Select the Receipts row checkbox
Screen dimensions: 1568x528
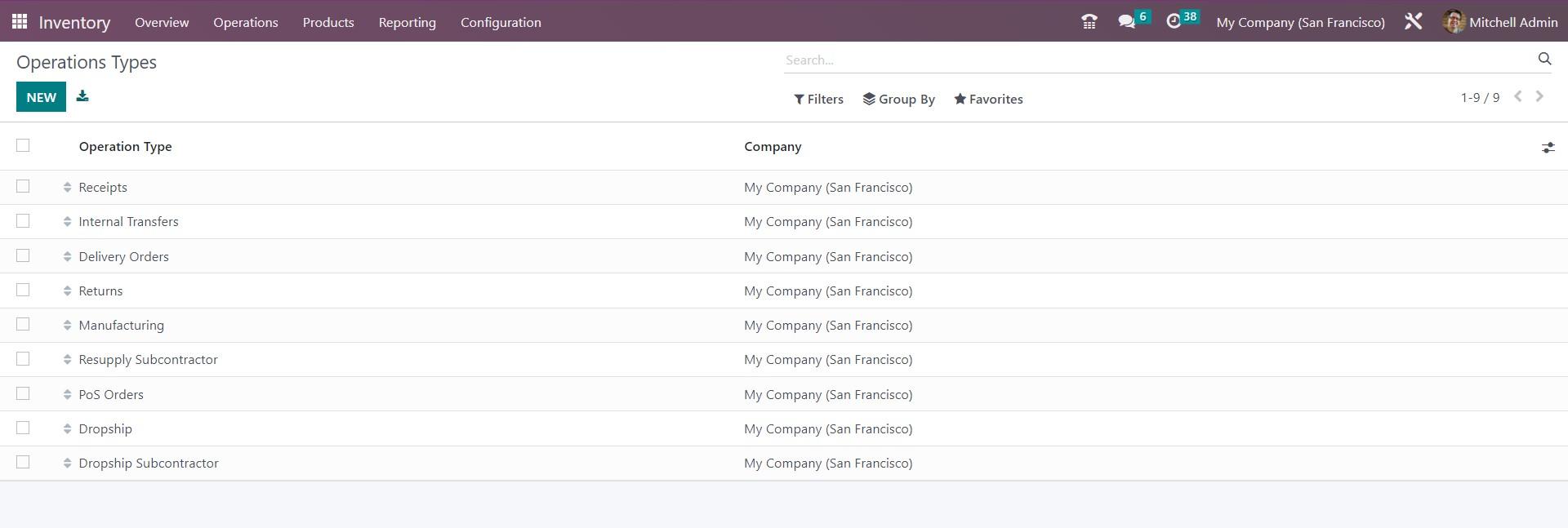tap(23, 186)
